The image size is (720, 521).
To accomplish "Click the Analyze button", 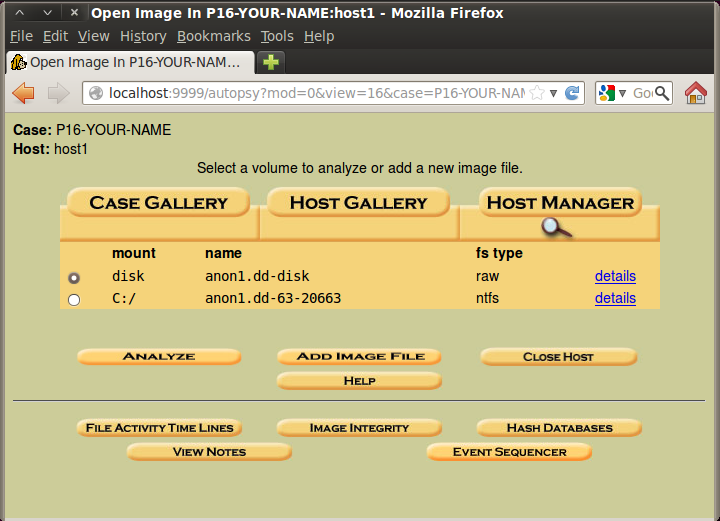I will [159, 357].
